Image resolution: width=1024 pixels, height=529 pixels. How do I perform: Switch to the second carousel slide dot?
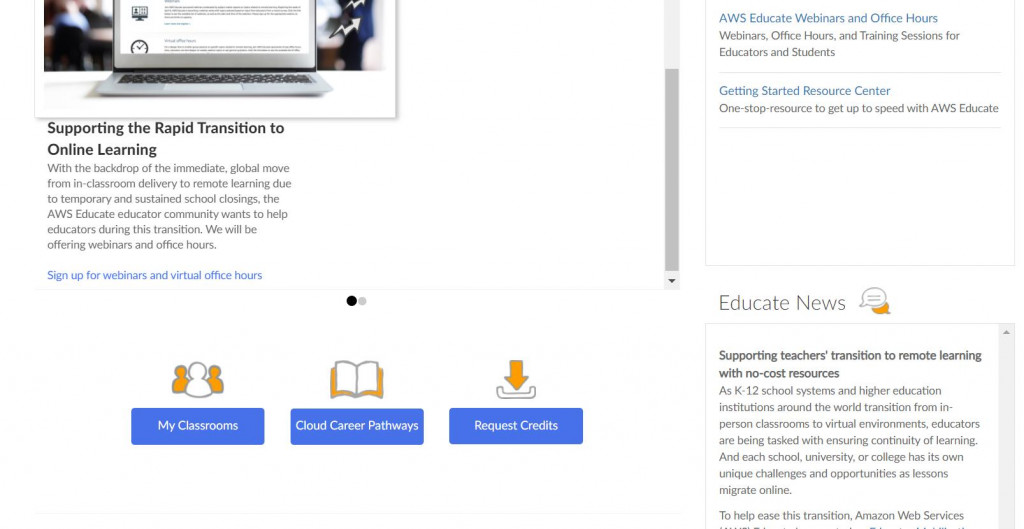[362, 301]
